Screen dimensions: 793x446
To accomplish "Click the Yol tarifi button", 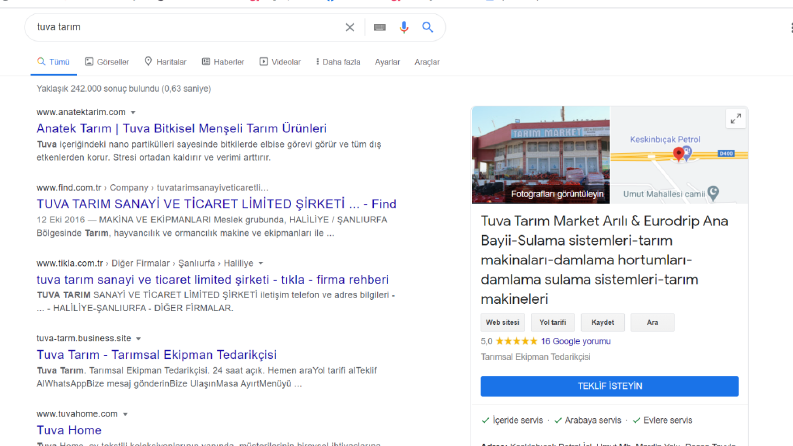I will [553, 323].
